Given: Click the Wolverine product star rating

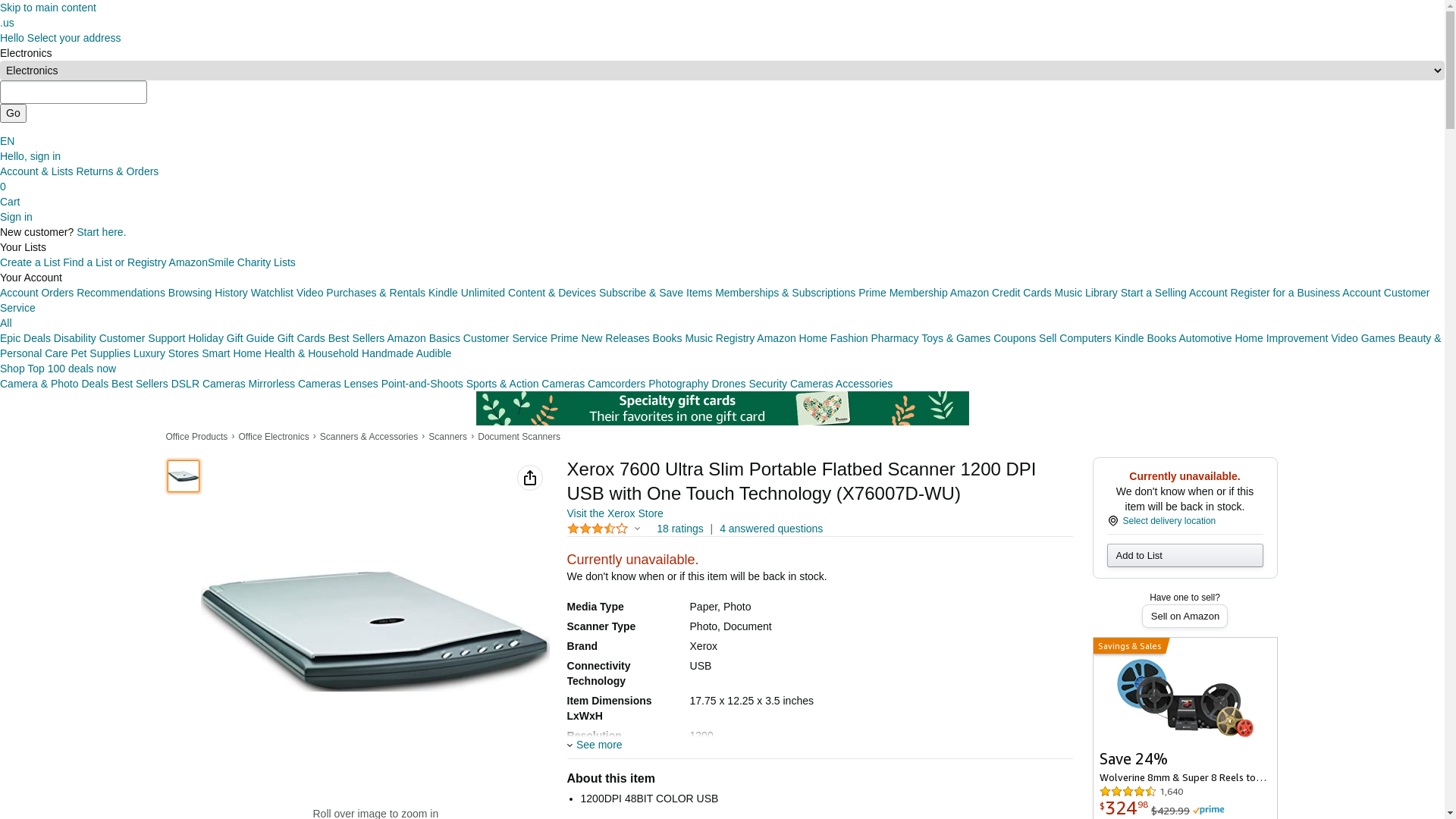Looking at the screenshot, I should 1128,792.
